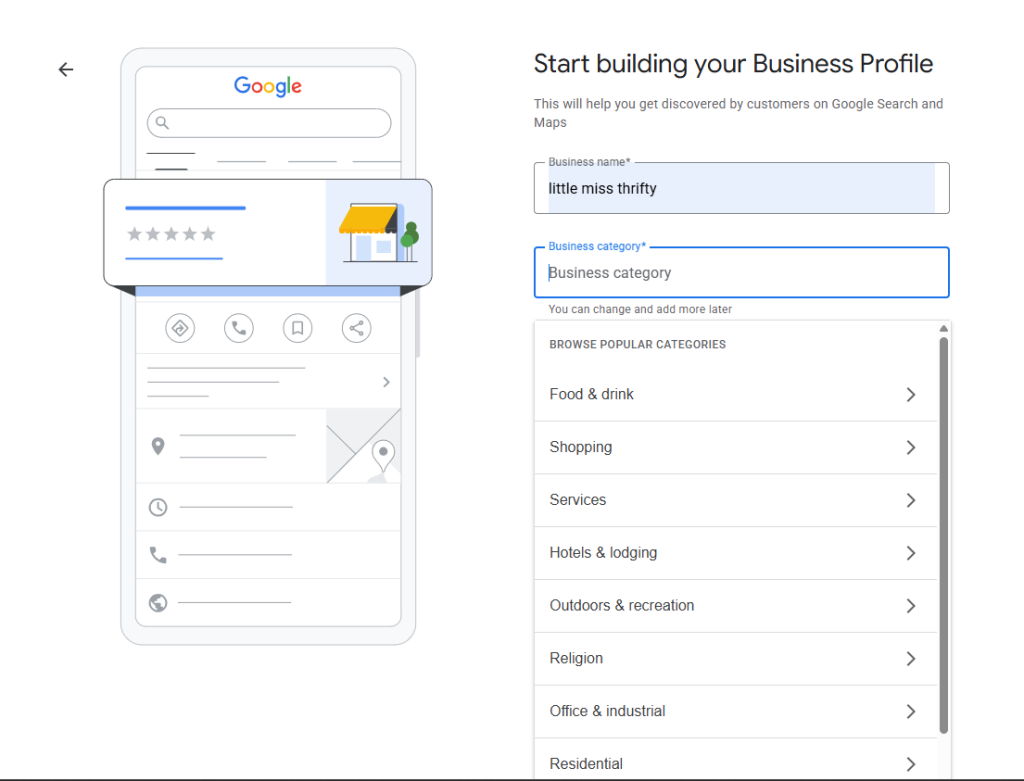Click the clock hours icon
Viewport: 1024px width, 781px height.
click(x=158, y=507)
